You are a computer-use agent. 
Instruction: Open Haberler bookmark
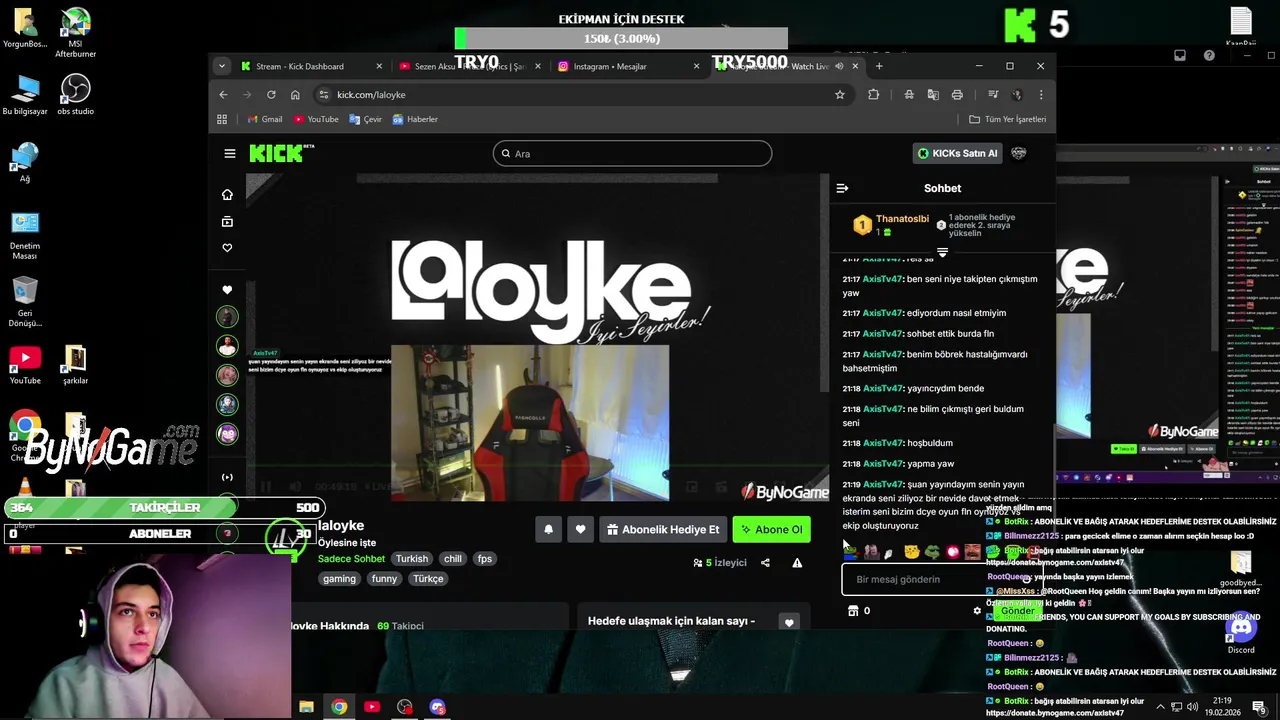[415, 119]
